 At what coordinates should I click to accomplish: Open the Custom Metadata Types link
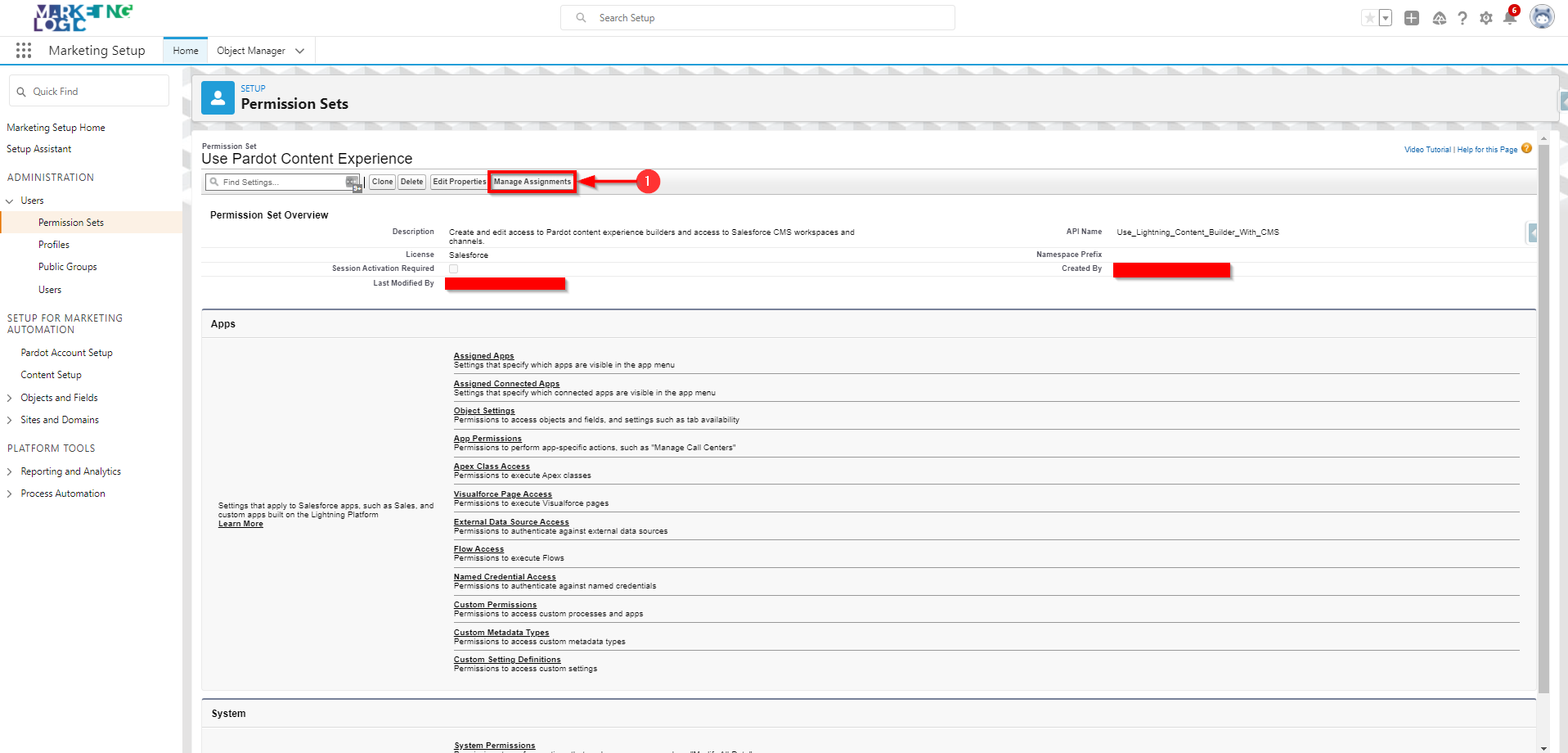pyautogui.click(x=501, y=633)
